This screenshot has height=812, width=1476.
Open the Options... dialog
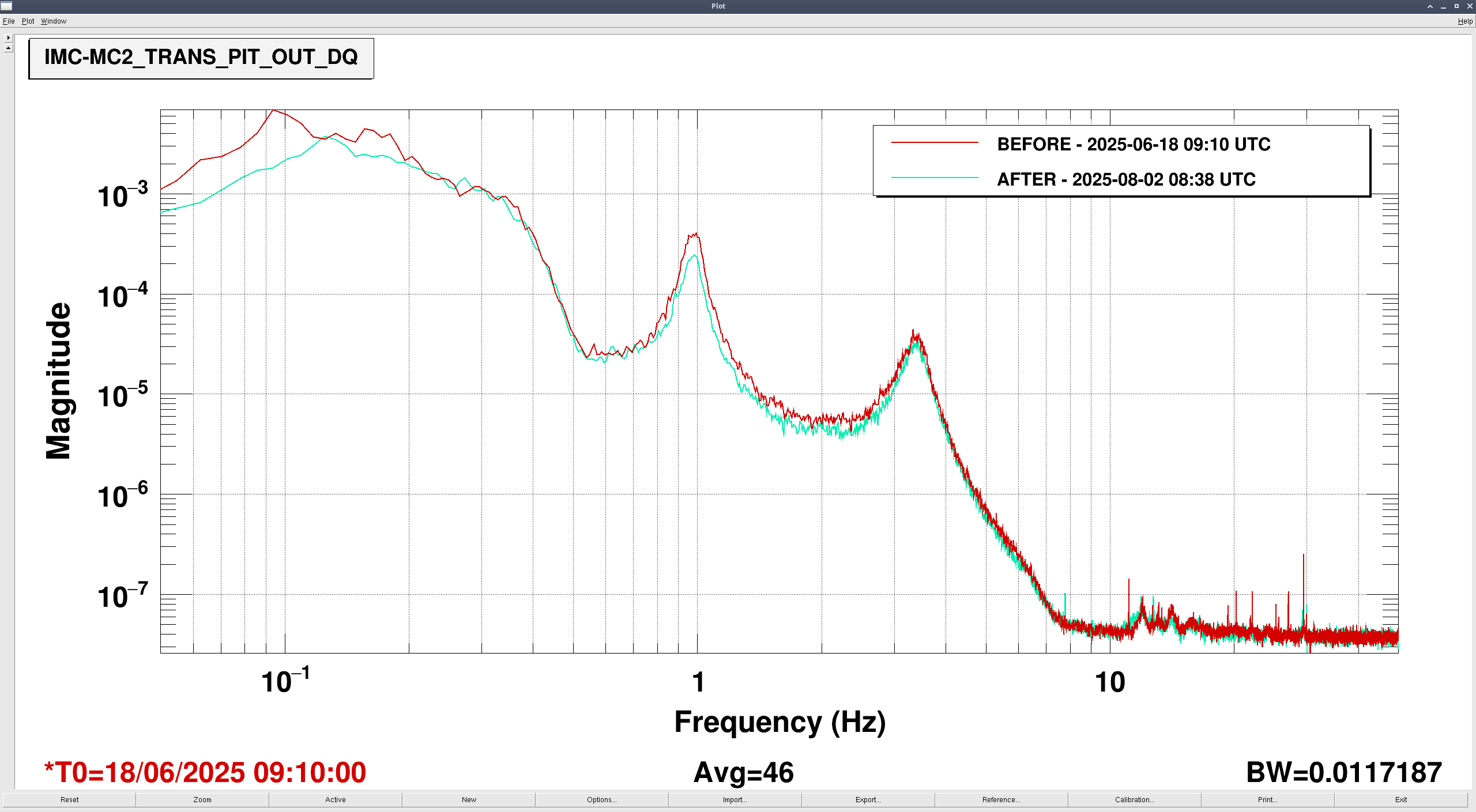pos(602,799)
